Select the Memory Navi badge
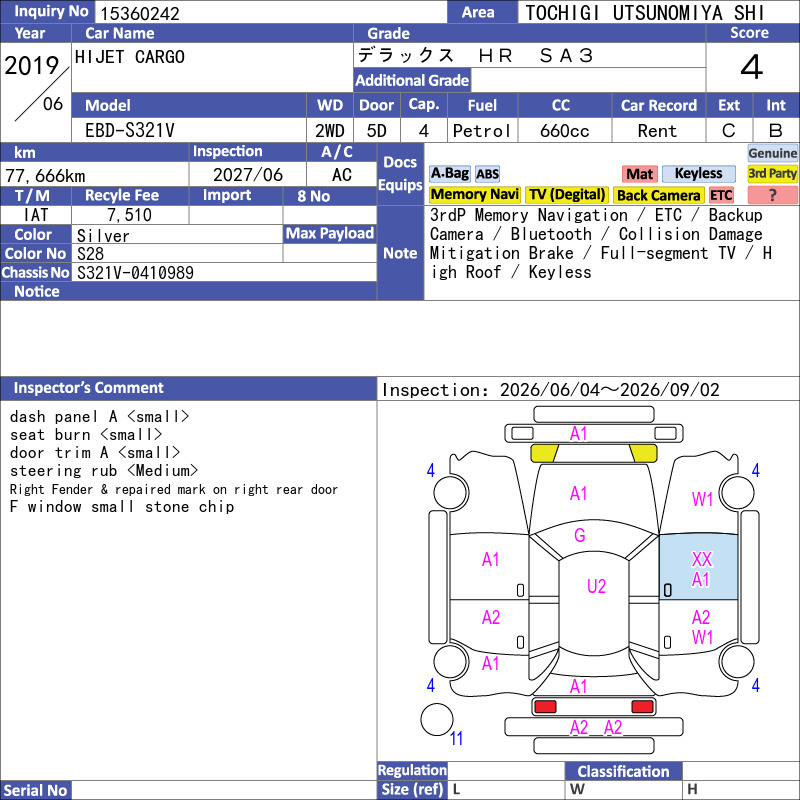This screenshot has height=800, width=800. [x=474, y=195]
